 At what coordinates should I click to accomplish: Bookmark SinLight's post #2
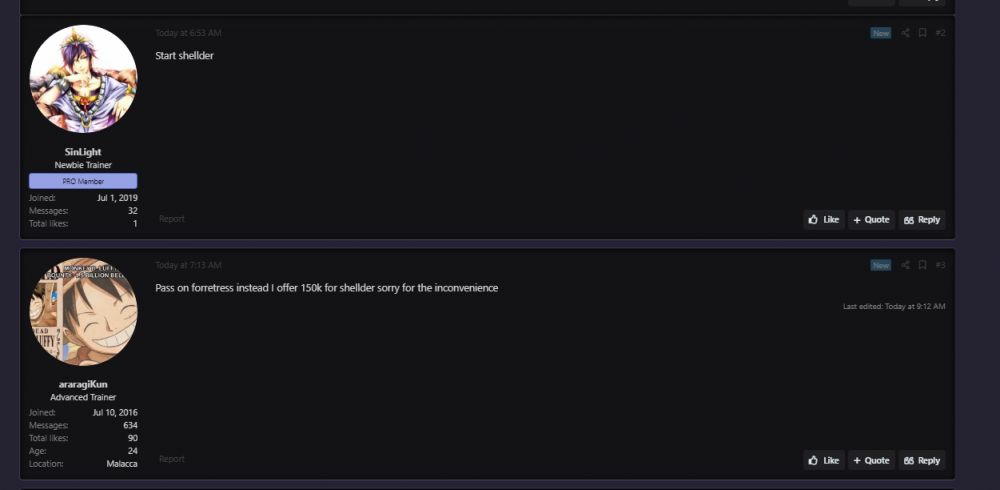point(922,33)
